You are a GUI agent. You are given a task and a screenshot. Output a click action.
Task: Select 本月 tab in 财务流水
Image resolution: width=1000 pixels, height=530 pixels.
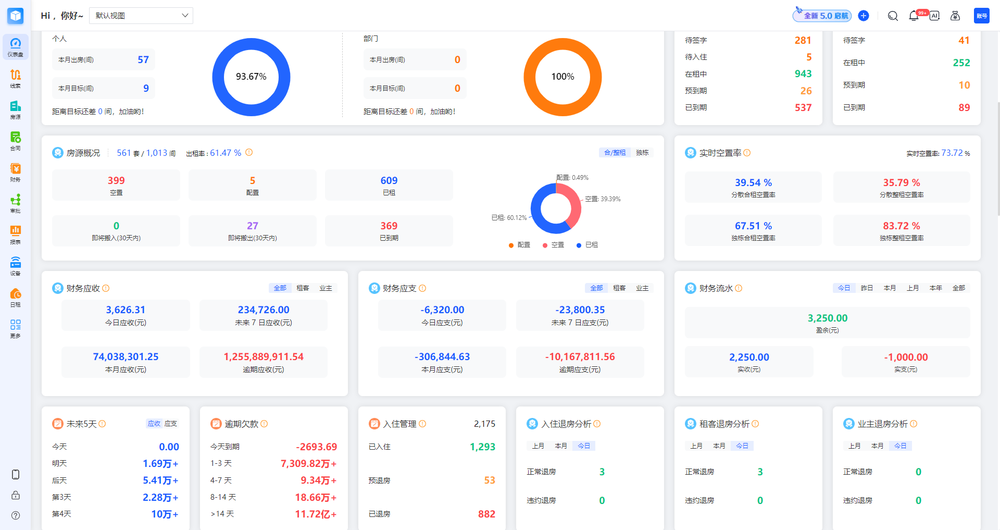(x=890, y=288)
